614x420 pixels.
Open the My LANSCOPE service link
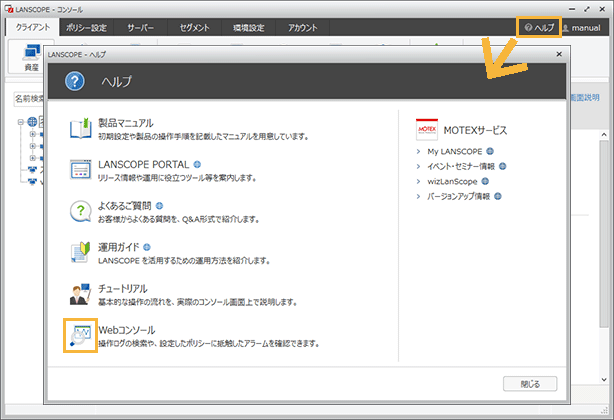click(x=455, y=151)
